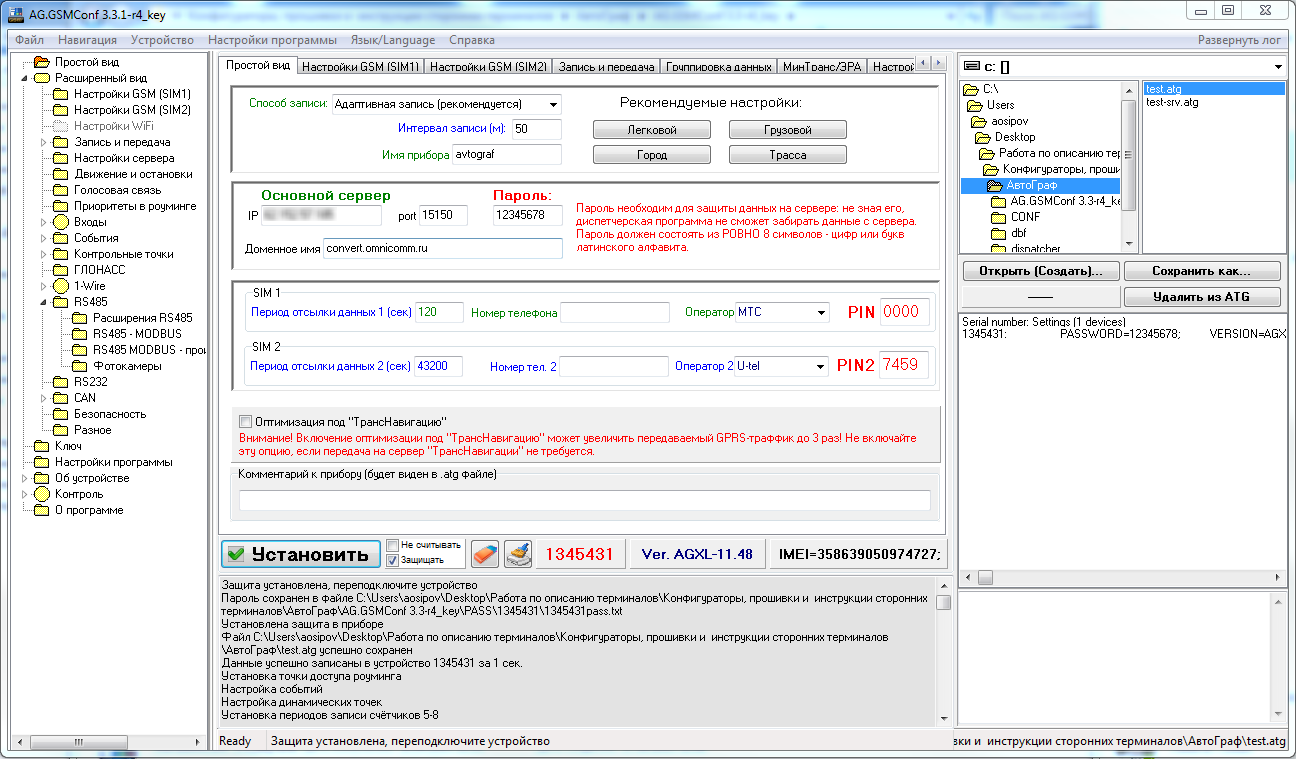Screen dimensions: 1296x759
Task: Click the Удалить из ATG button
Action: pos(1202,297)
